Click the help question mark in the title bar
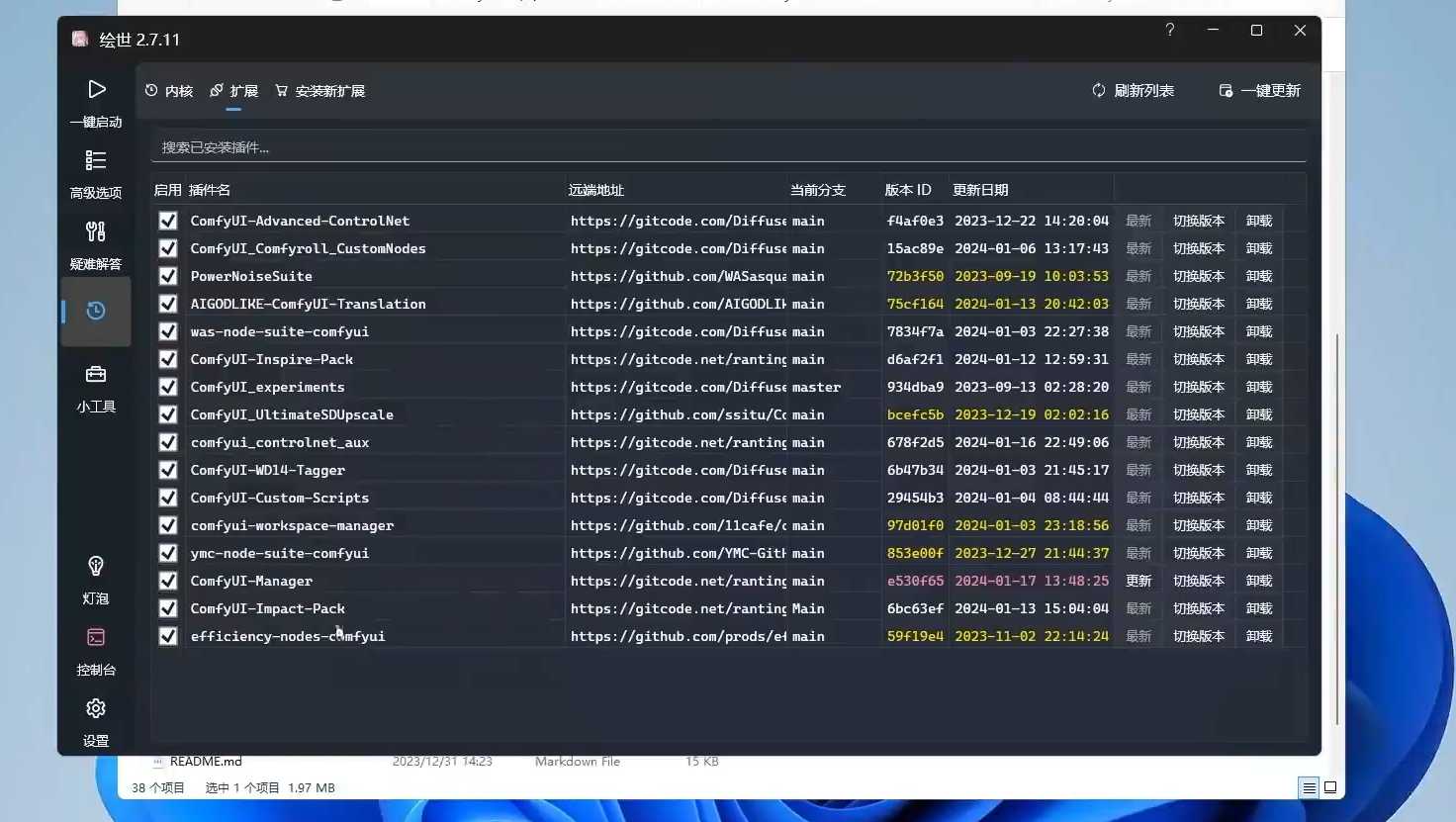 pyautogui.click(x=1170, y=30)
